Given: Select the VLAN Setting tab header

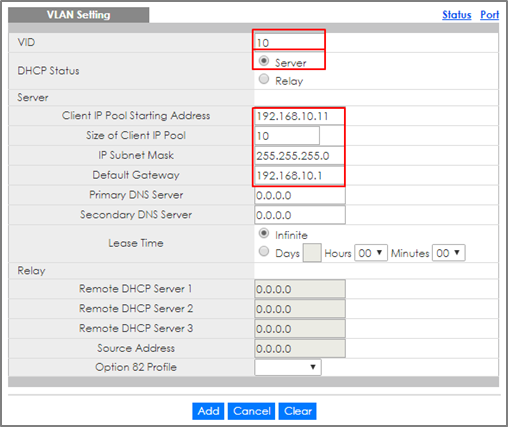Looking at the screenshot, I should [79, 15].
